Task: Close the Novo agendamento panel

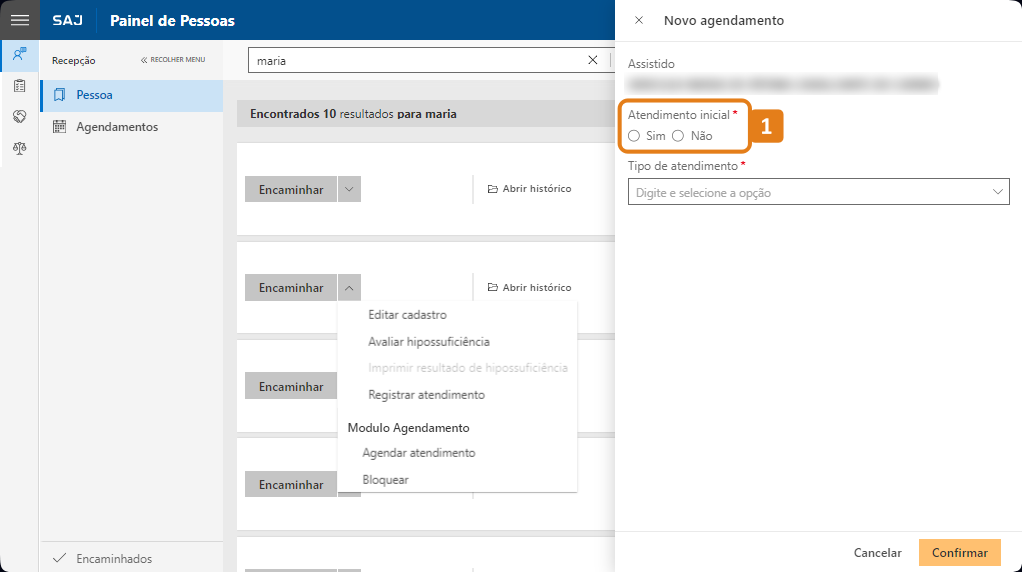Action: click(639, 20)
